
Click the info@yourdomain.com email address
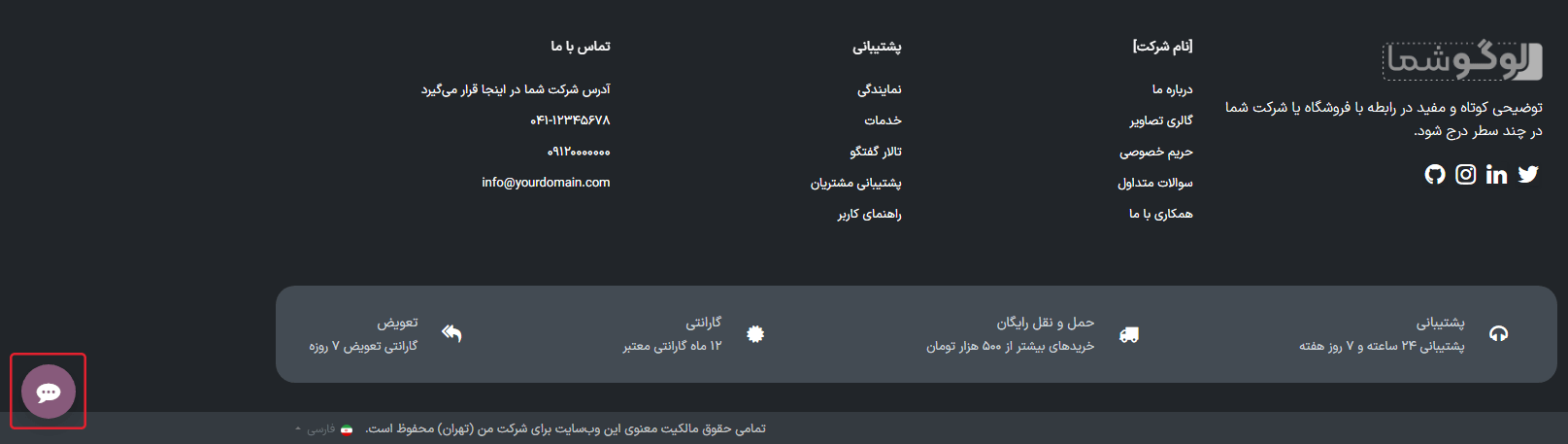(x=546, y=183)
